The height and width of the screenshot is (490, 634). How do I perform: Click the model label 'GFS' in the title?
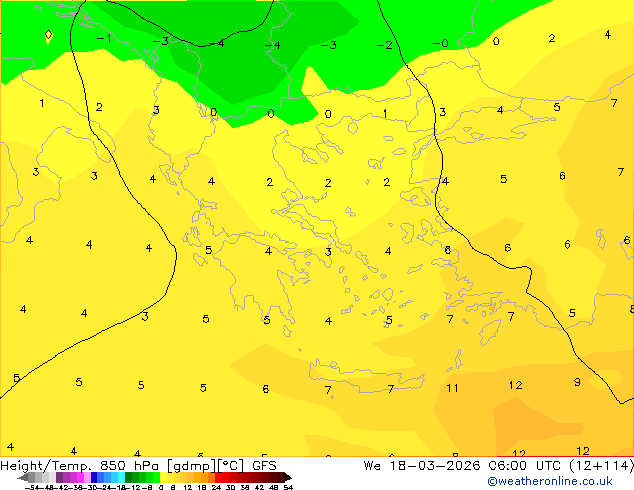[x=264, y=466]
